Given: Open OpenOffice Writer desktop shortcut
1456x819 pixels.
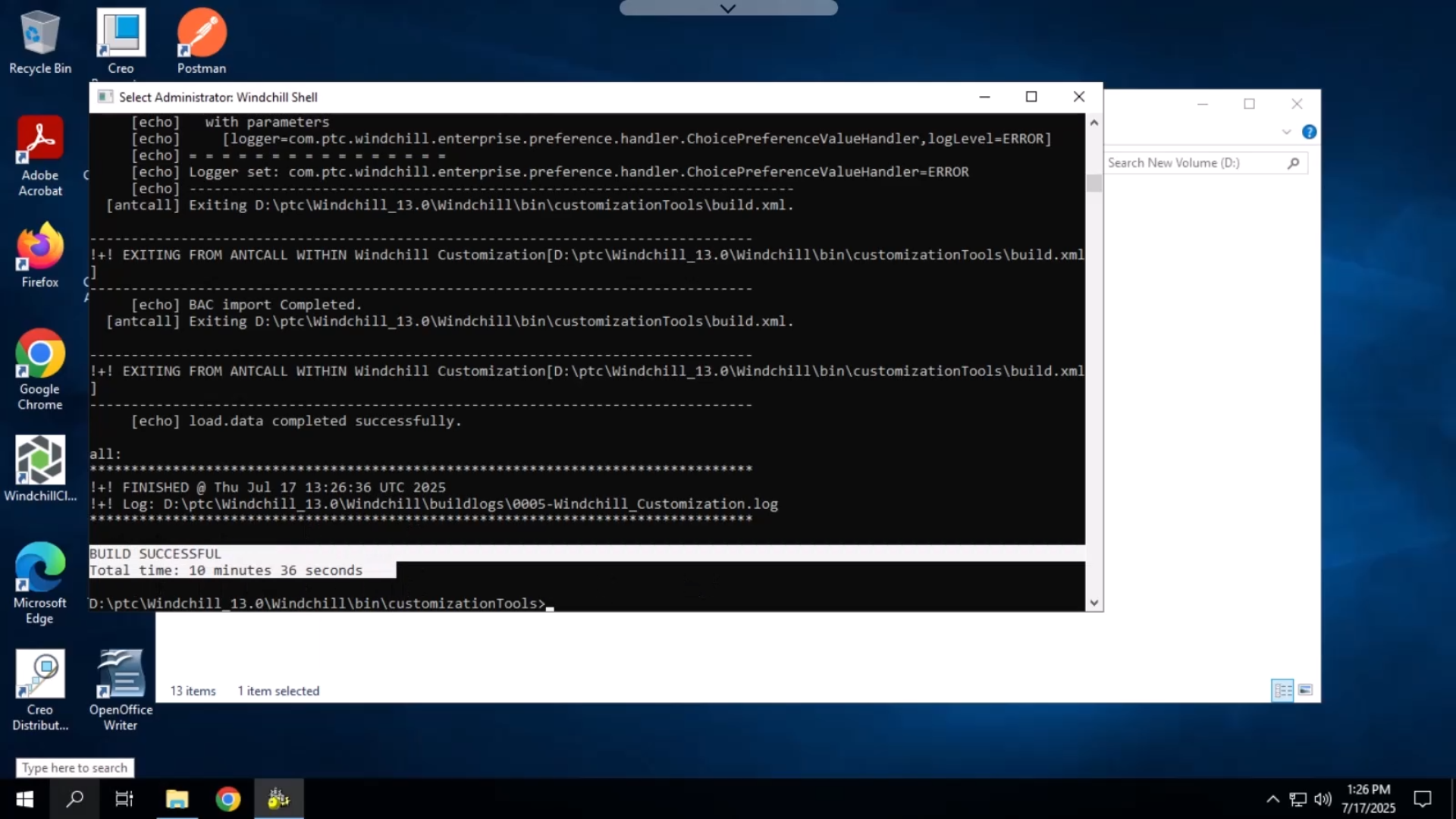Looking at the screenshot, I should click(121, 691).
